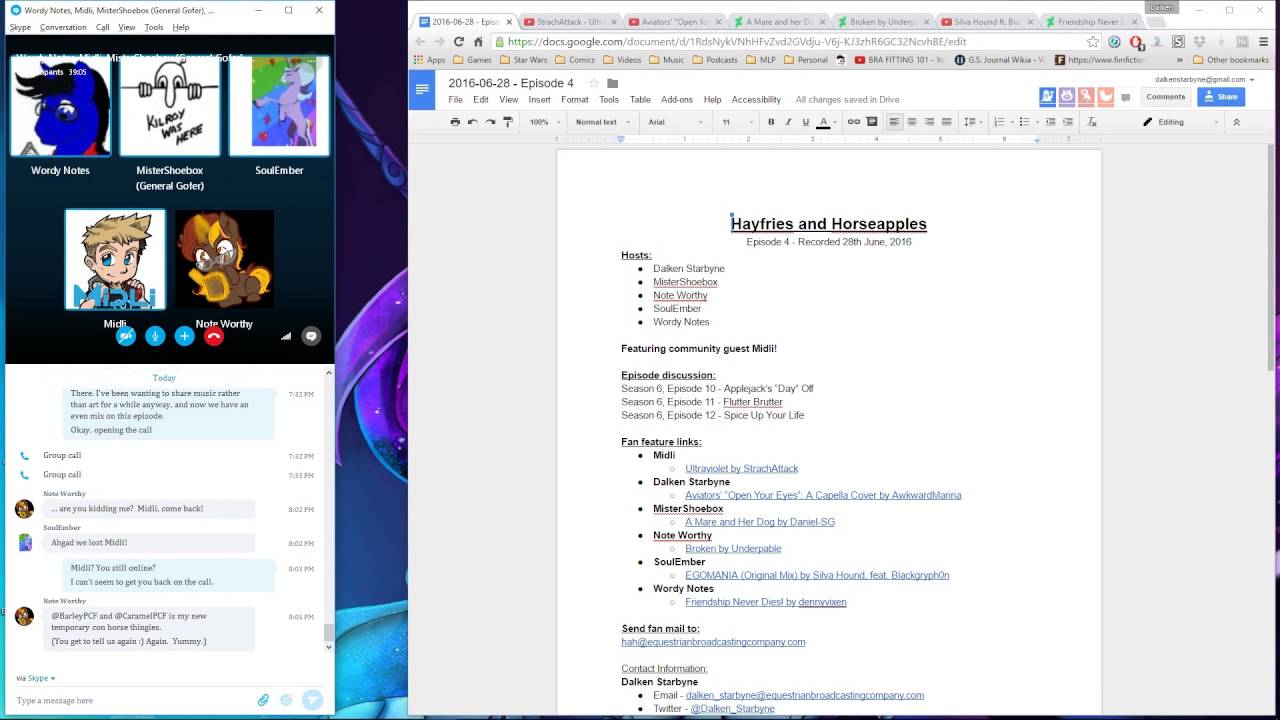Collapse the menus with chevron
This screenshot has width=1280, height=720.
click(x=1236, y=122)
